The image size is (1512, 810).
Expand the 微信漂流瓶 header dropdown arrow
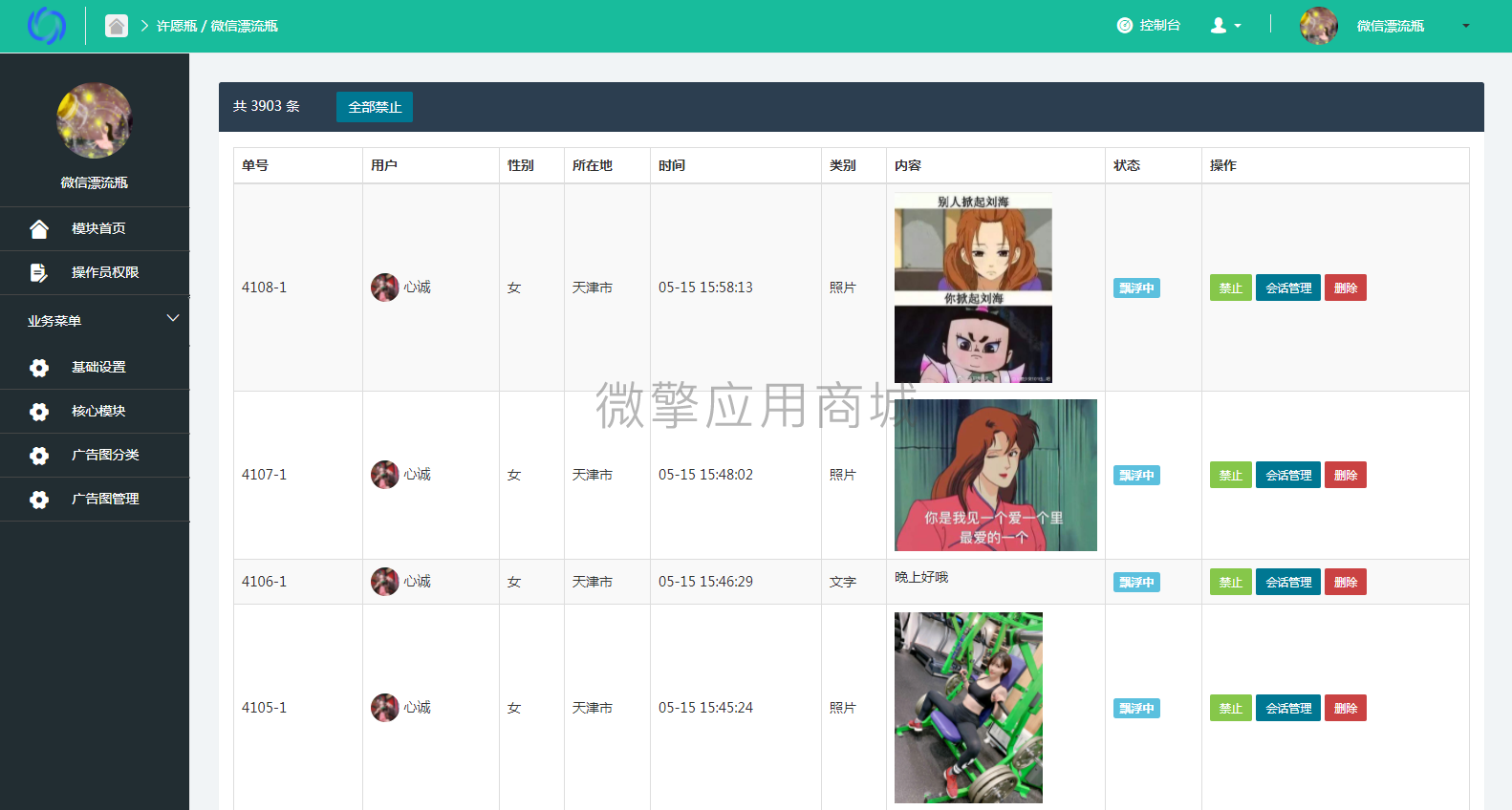(x=1466, y=26)
